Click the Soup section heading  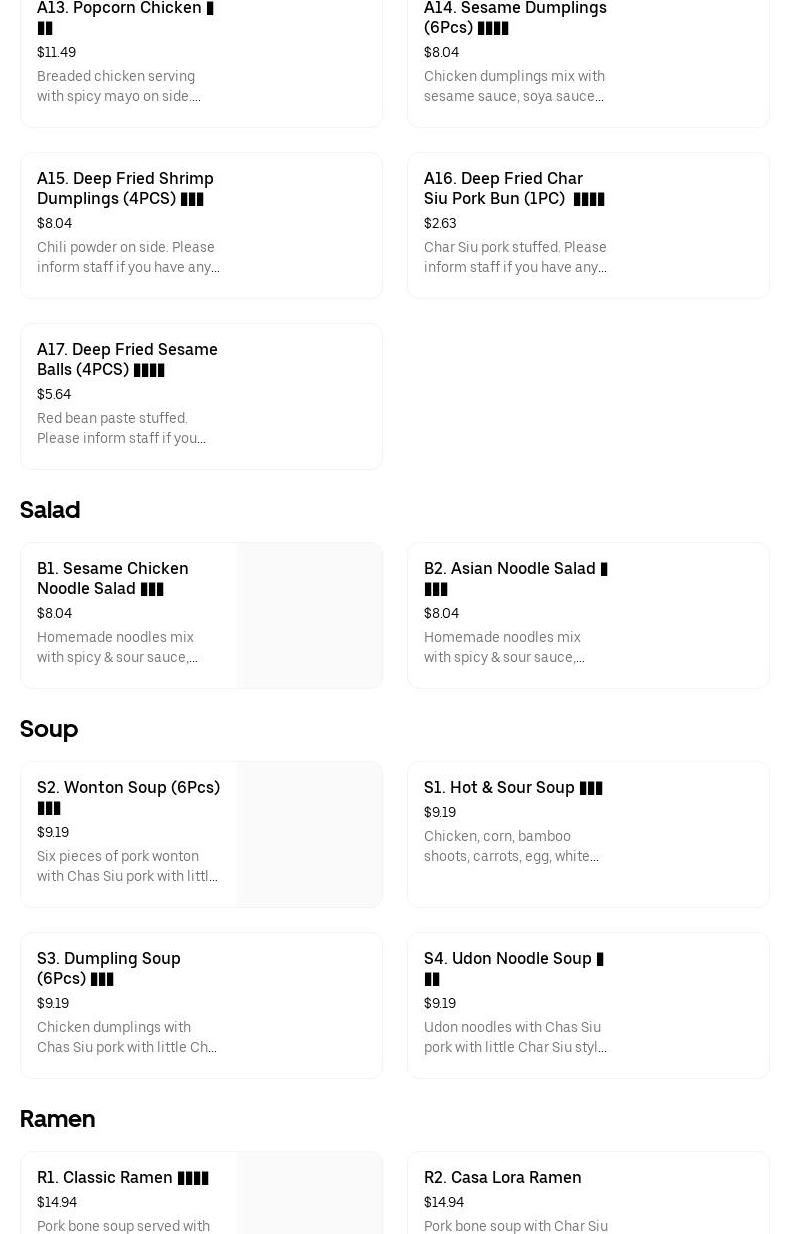[49, 729]
